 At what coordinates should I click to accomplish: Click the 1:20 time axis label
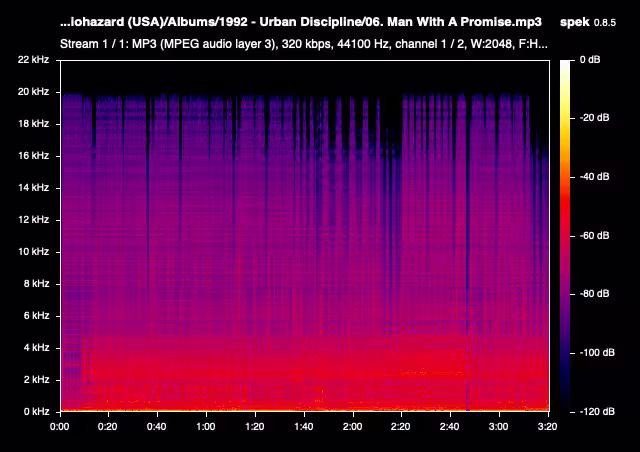[254, 427]
